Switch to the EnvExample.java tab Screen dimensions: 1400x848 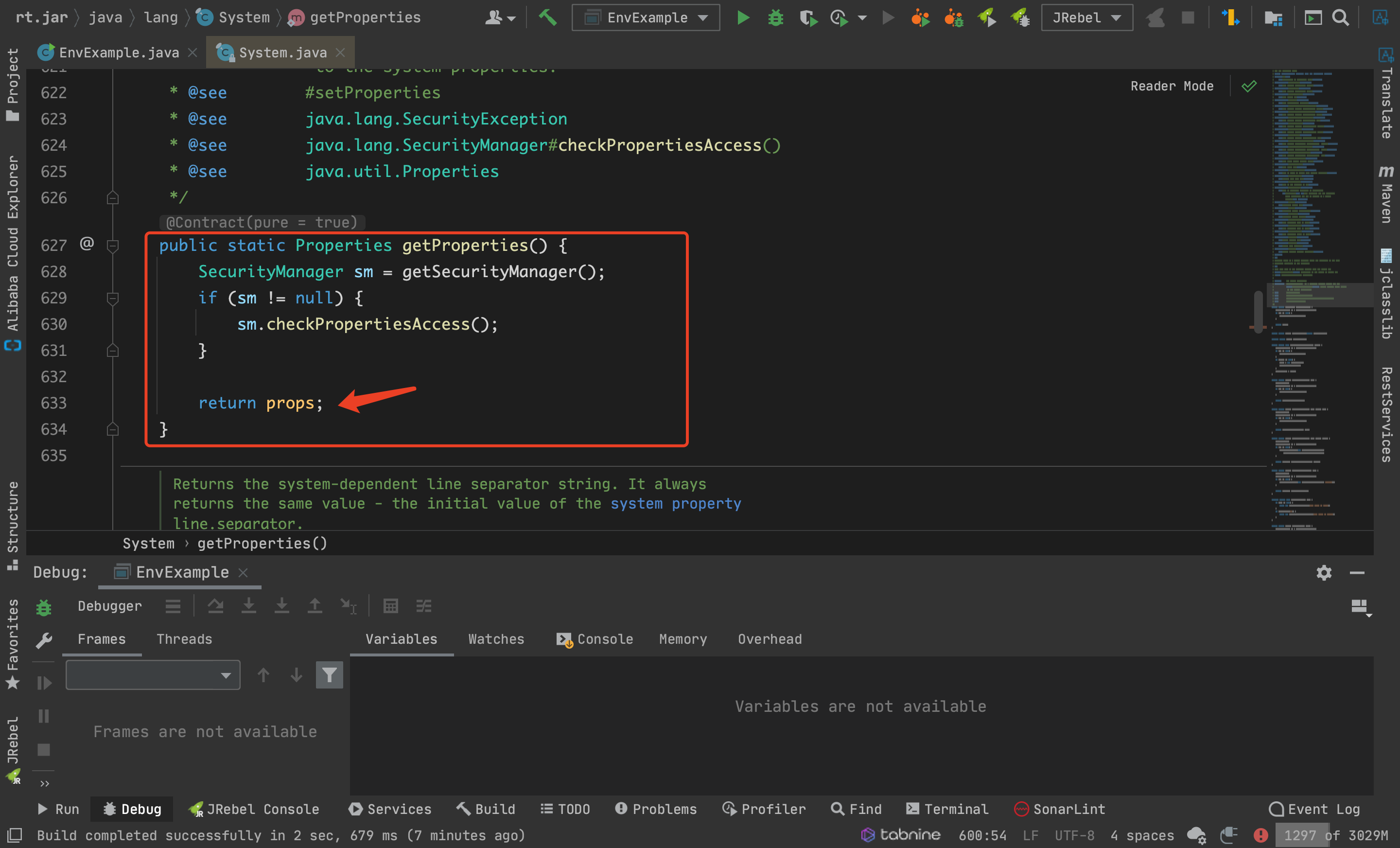tap(118, 53)
